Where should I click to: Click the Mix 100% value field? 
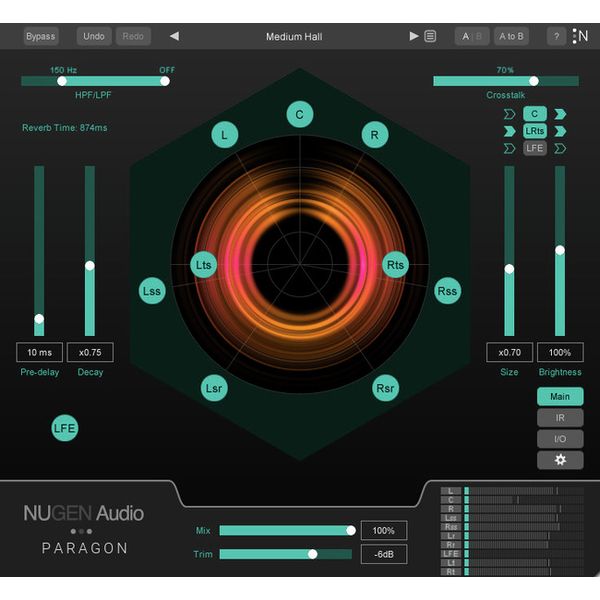384,531
